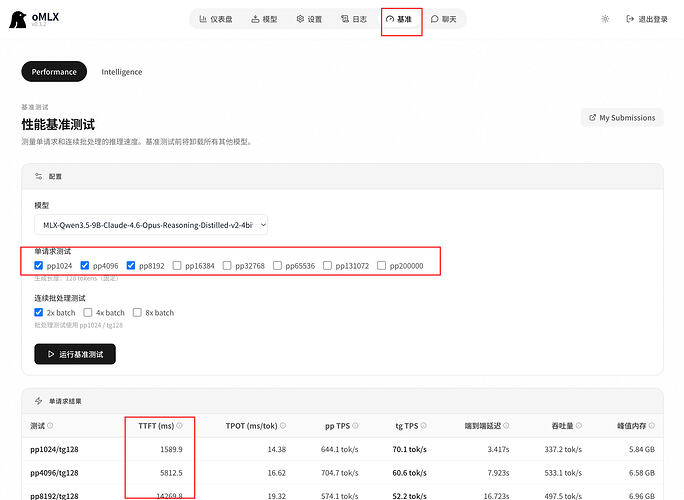Click info icon next to TTFT (ms)

pos(179,425)
